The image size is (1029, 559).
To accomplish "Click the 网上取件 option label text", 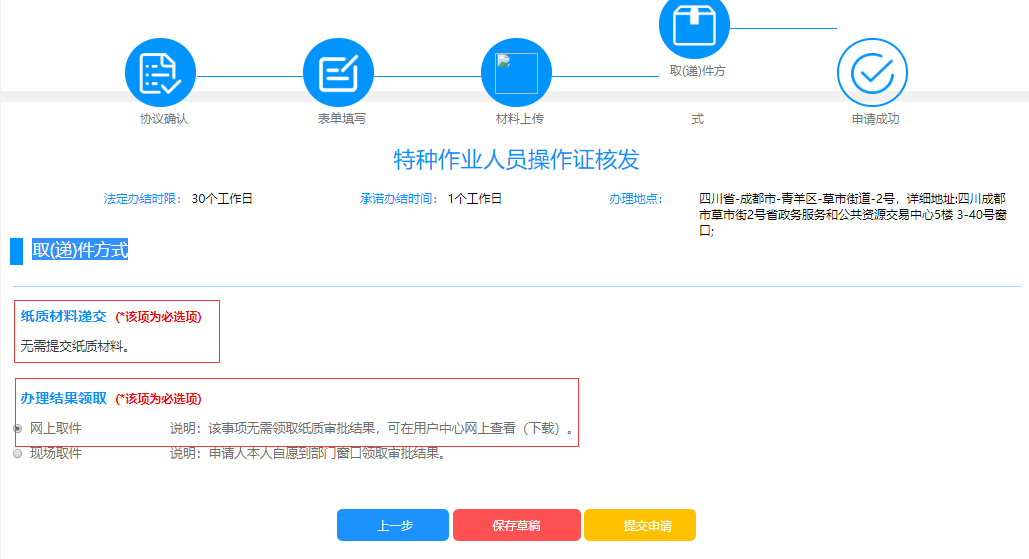I will (x=56, y=428).
